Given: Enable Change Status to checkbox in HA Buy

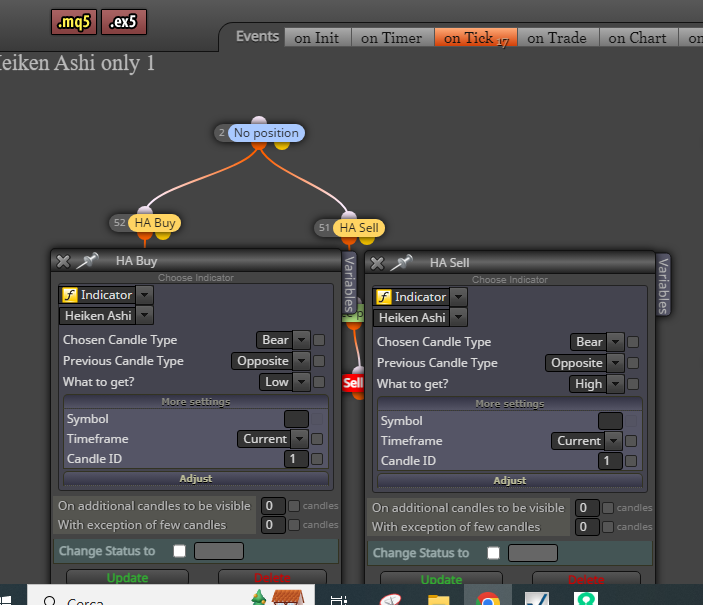Looking at the screenshot, I should (179, 551).
